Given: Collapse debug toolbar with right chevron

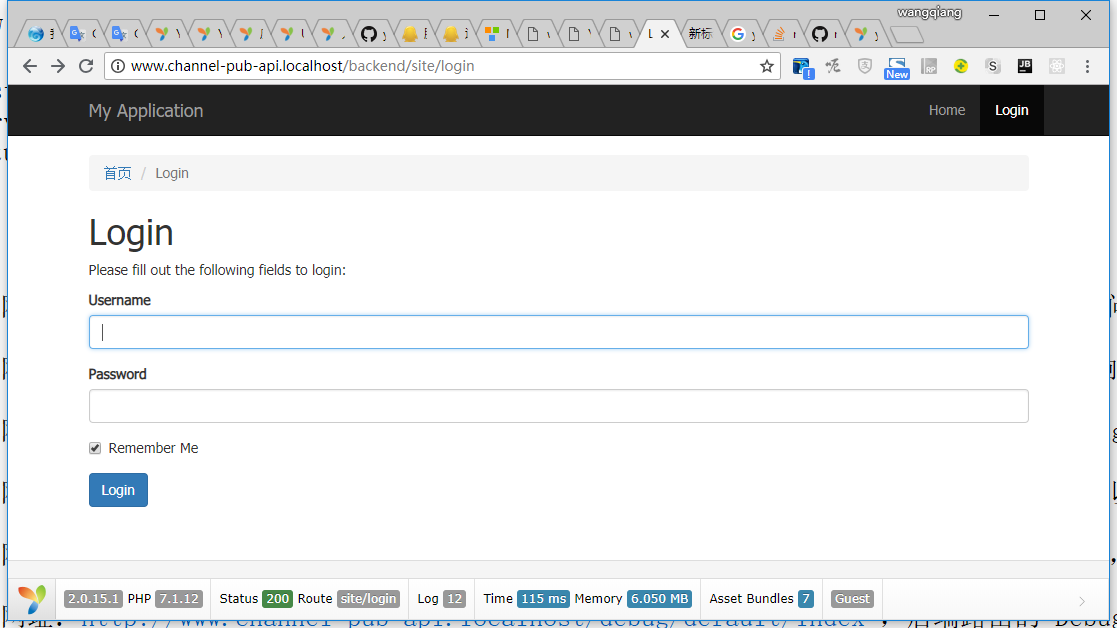Looking at the screenshot, I should [1082, 602].
